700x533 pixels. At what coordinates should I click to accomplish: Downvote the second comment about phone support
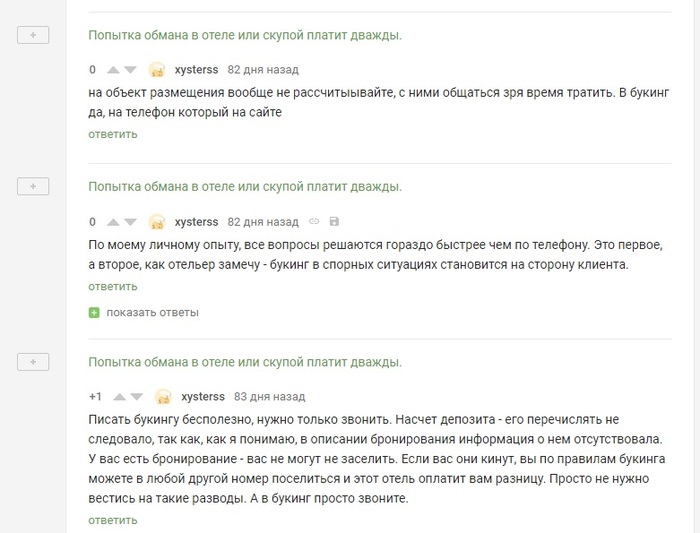tap(130, 222)
